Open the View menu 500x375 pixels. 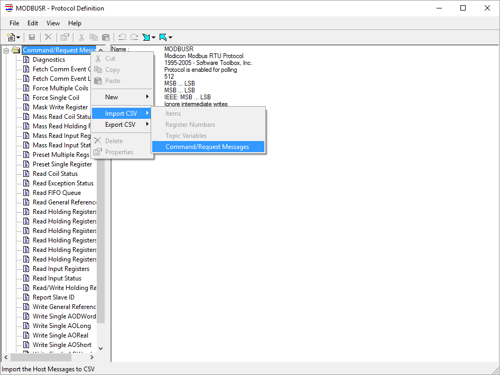[53, 23]
